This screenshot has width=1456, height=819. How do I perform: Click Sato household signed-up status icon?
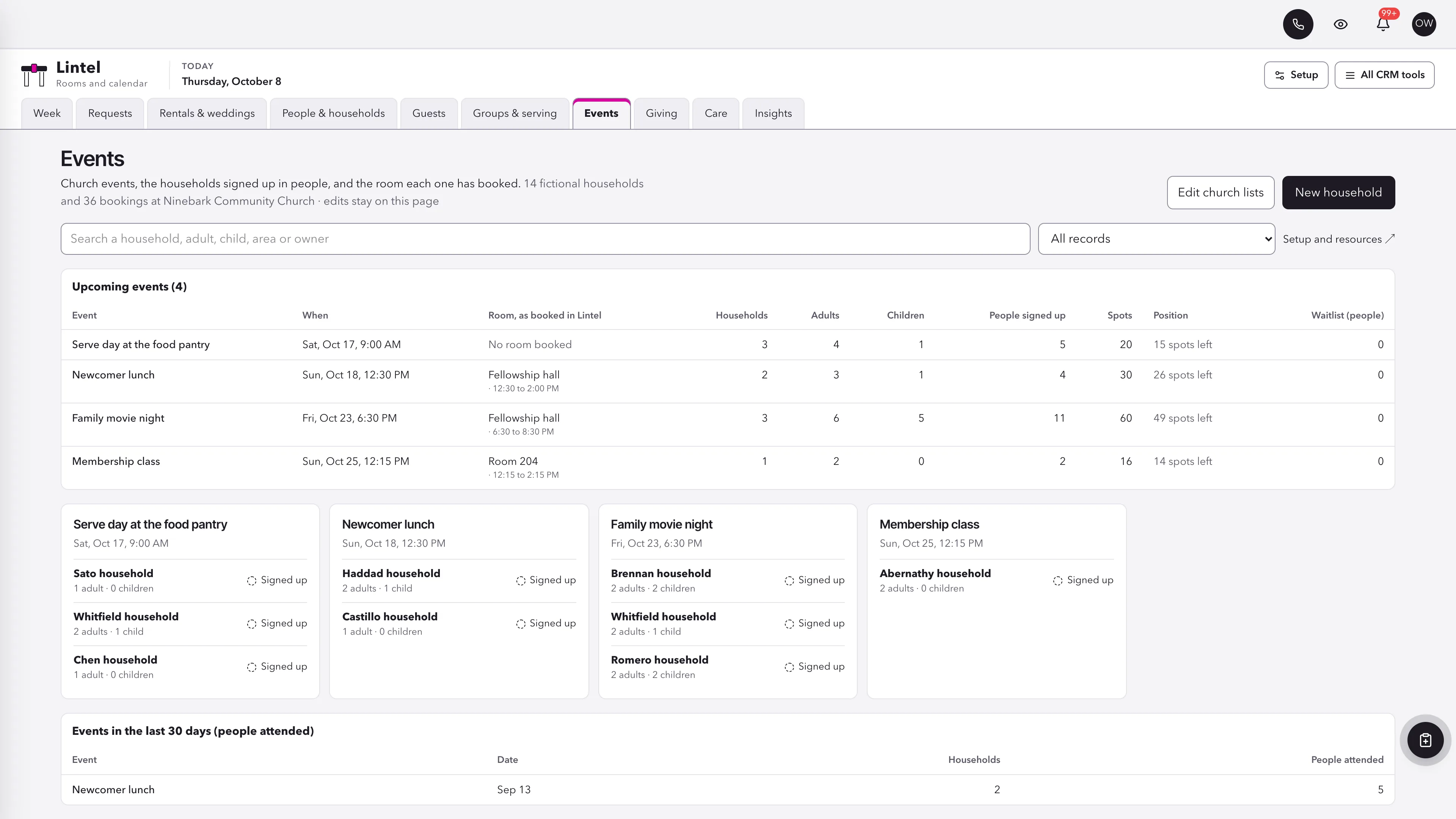251,581
